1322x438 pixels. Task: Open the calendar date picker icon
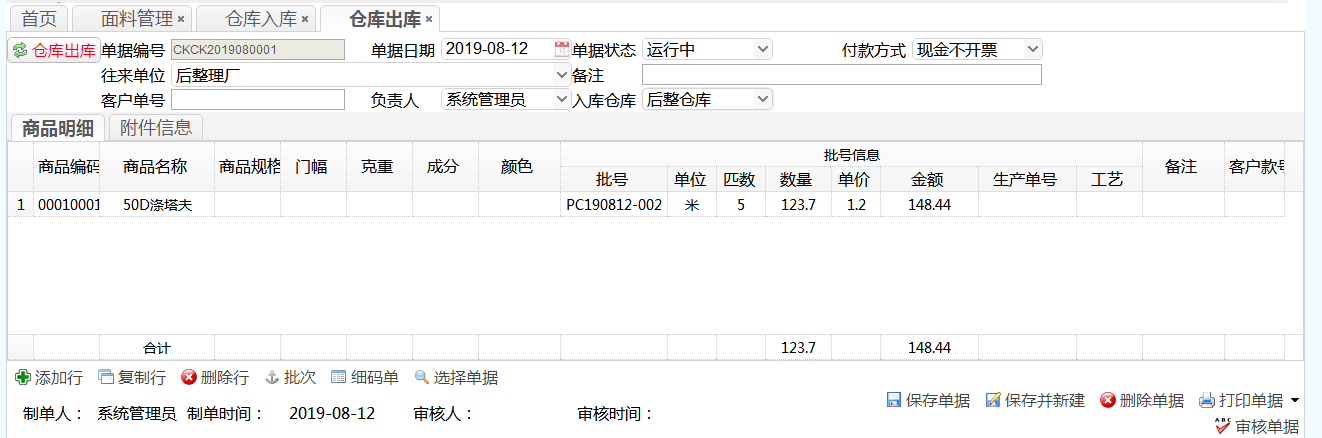point(562,49)
